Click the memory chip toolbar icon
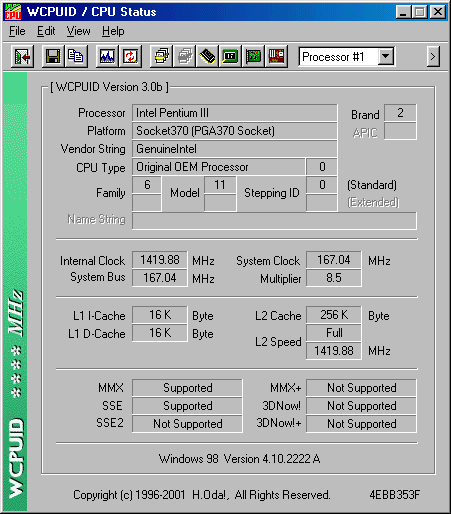451x514 pixels. click(x=207, y=56)
